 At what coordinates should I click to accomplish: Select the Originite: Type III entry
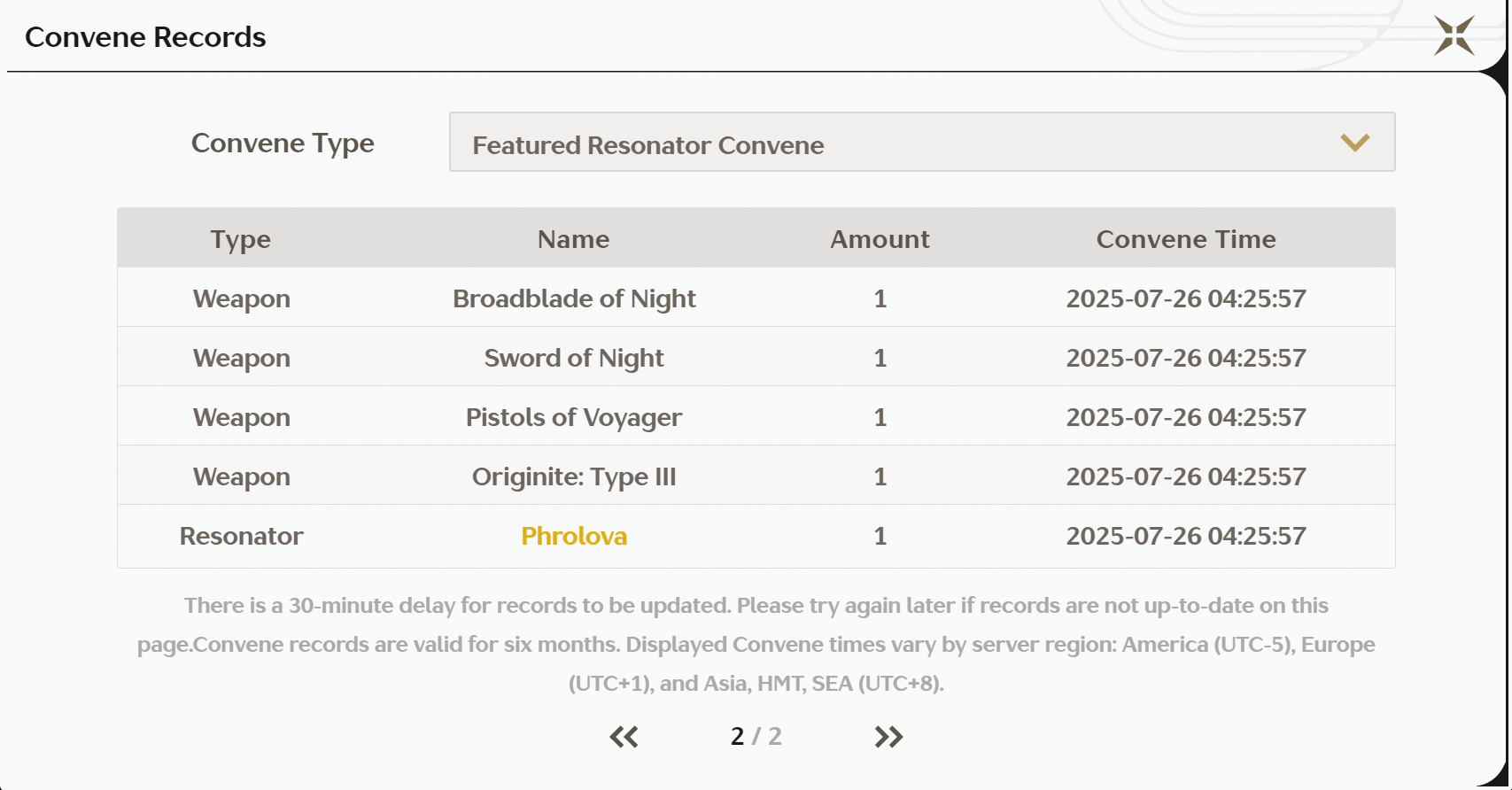[574, 476]
